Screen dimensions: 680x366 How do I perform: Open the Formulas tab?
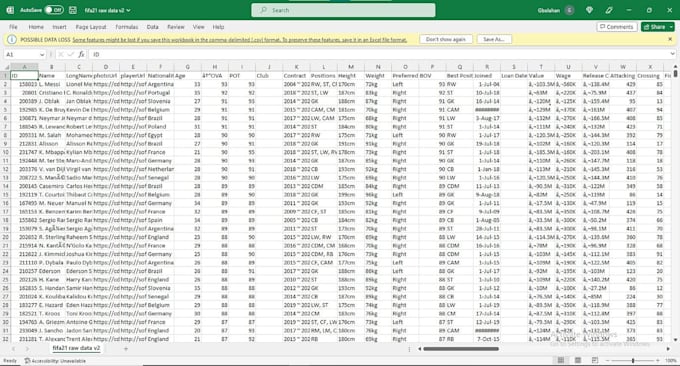[x=127, y=27]
